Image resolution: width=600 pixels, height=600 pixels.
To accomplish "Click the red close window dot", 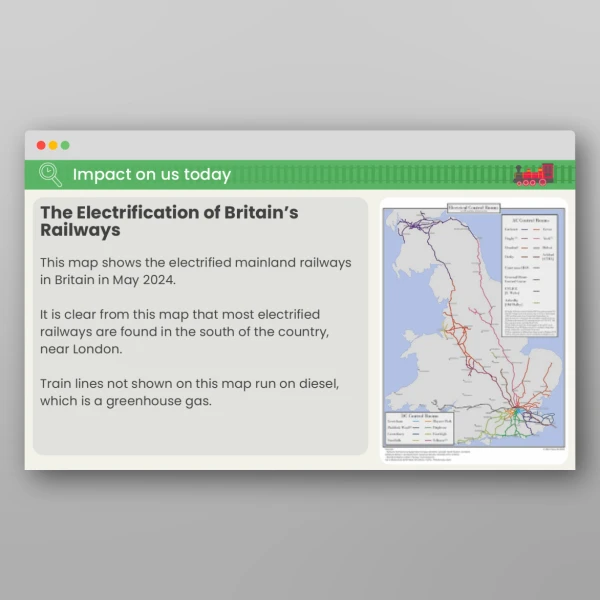I will (41, 145).
